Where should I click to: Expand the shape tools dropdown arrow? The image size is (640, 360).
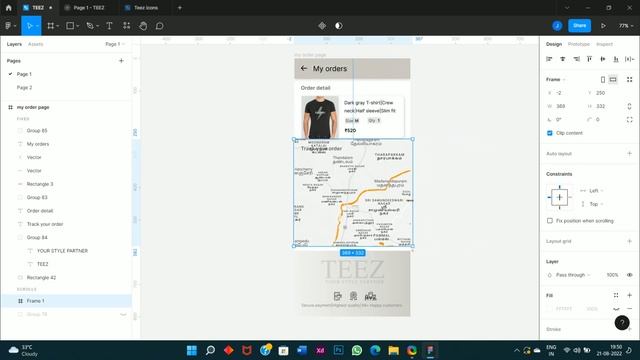(78, 26)
